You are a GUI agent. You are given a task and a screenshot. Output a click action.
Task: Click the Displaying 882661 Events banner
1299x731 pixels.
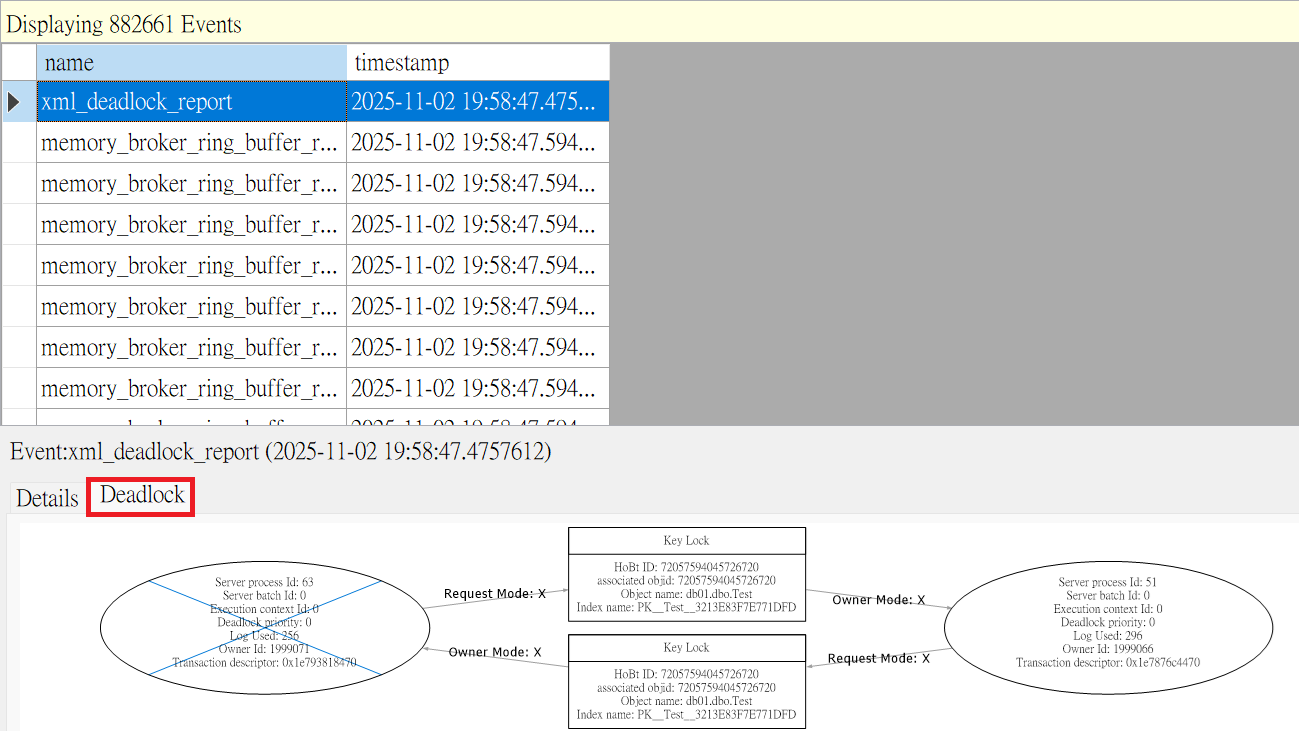pyautogui.click(x=124, y=24)
